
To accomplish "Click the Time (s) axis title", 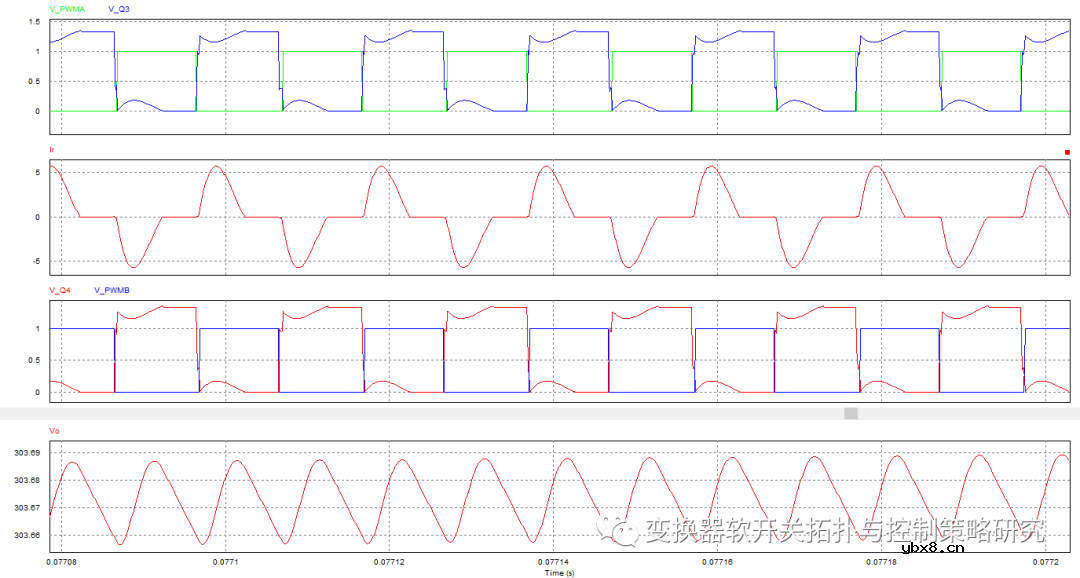I will coord(559,573).
